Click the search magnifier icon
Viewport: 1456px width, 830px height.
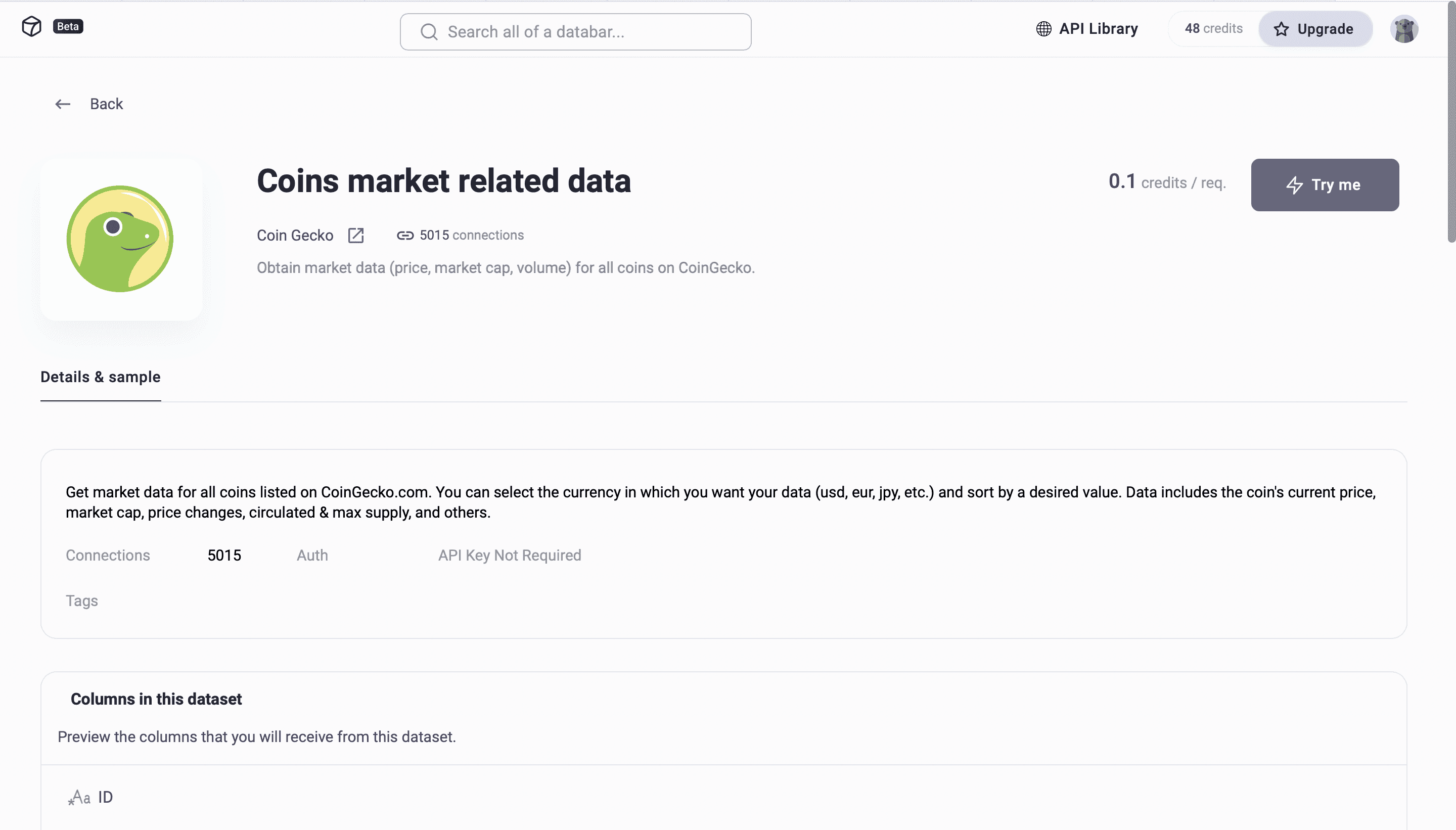click(429, 32)
